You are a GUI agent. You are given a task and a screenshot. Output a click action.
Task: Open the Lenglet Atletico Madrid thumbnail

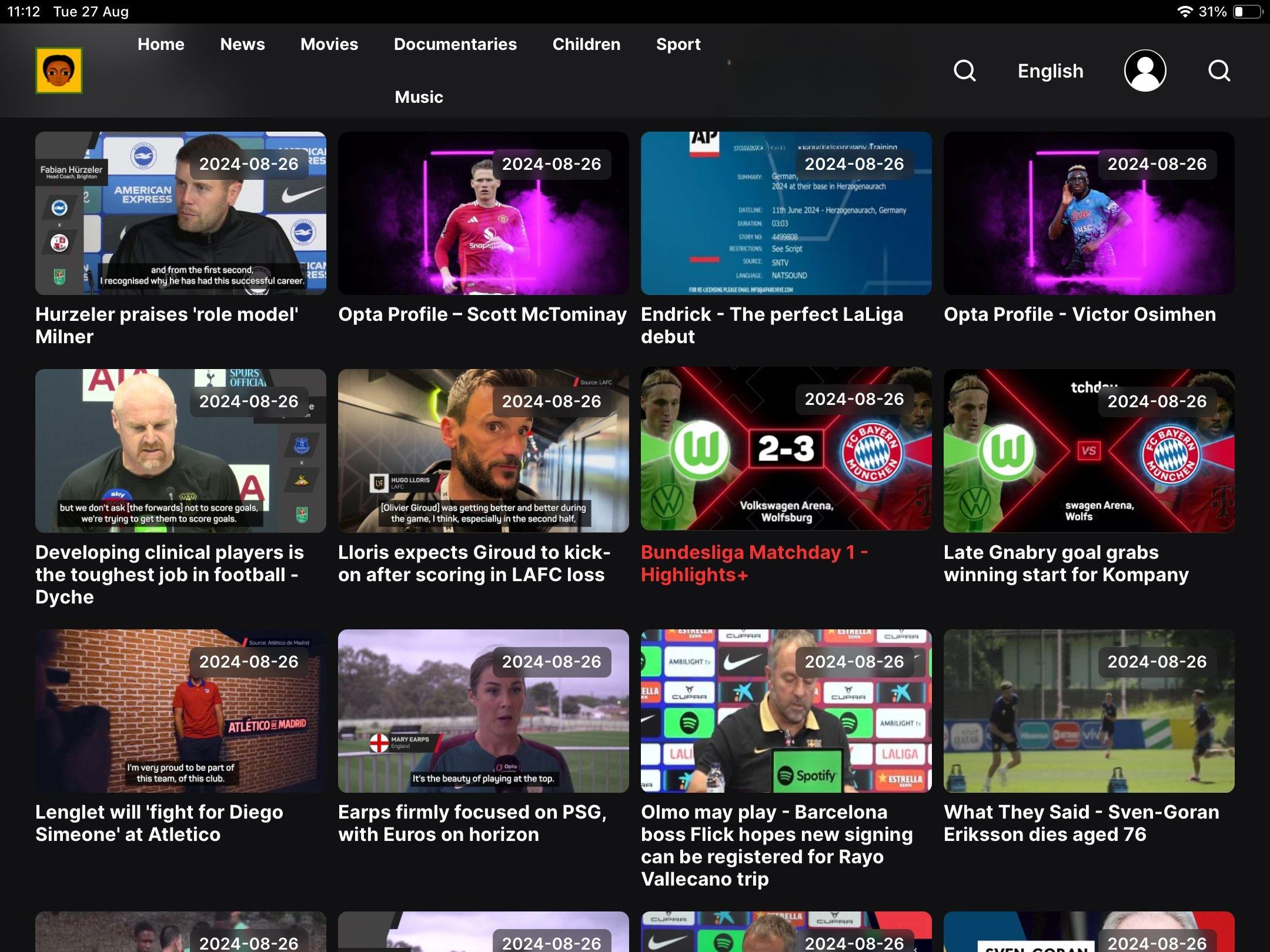(181, 711)
